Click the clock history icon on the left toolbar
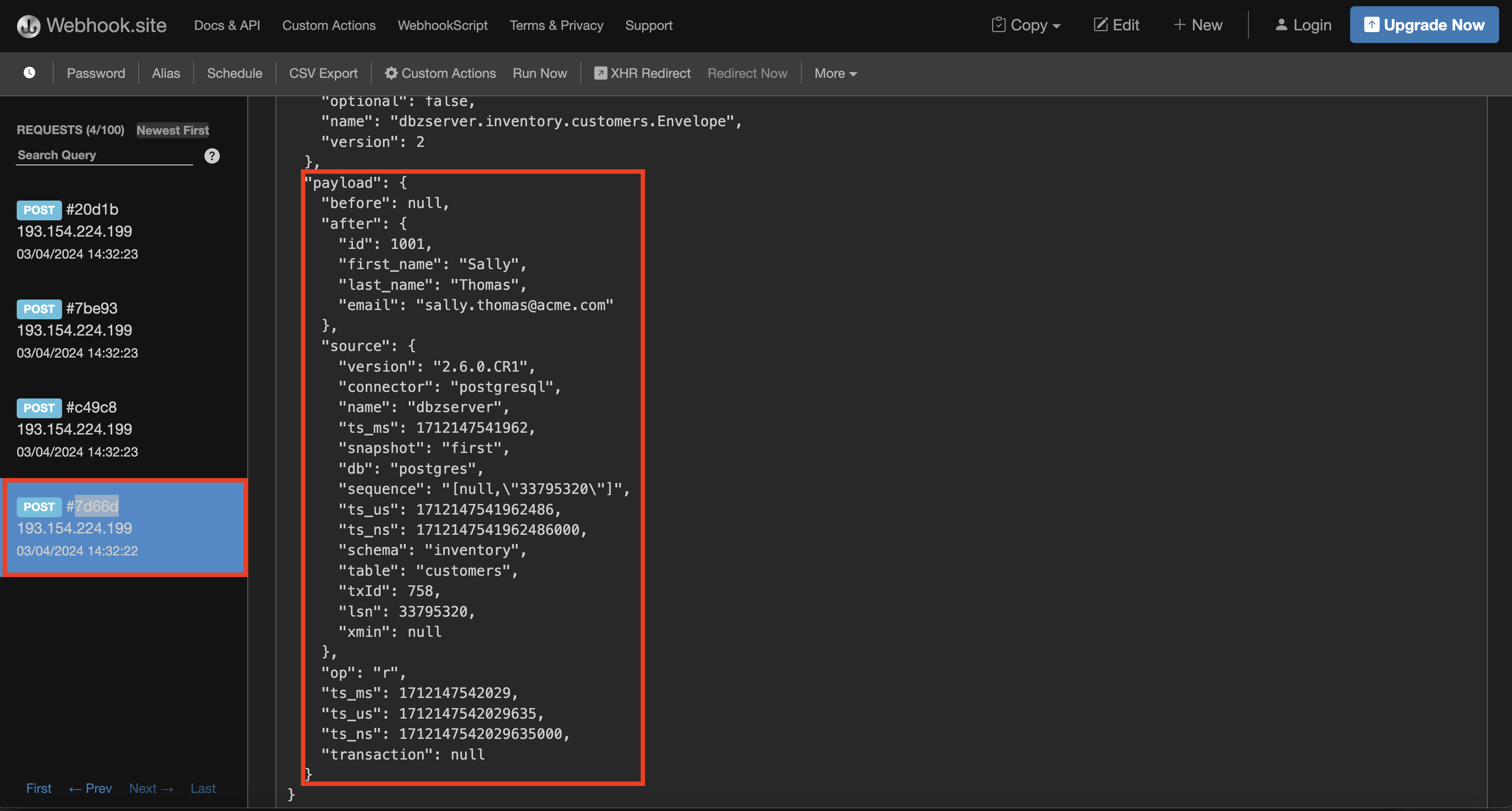 pos(29,72)
